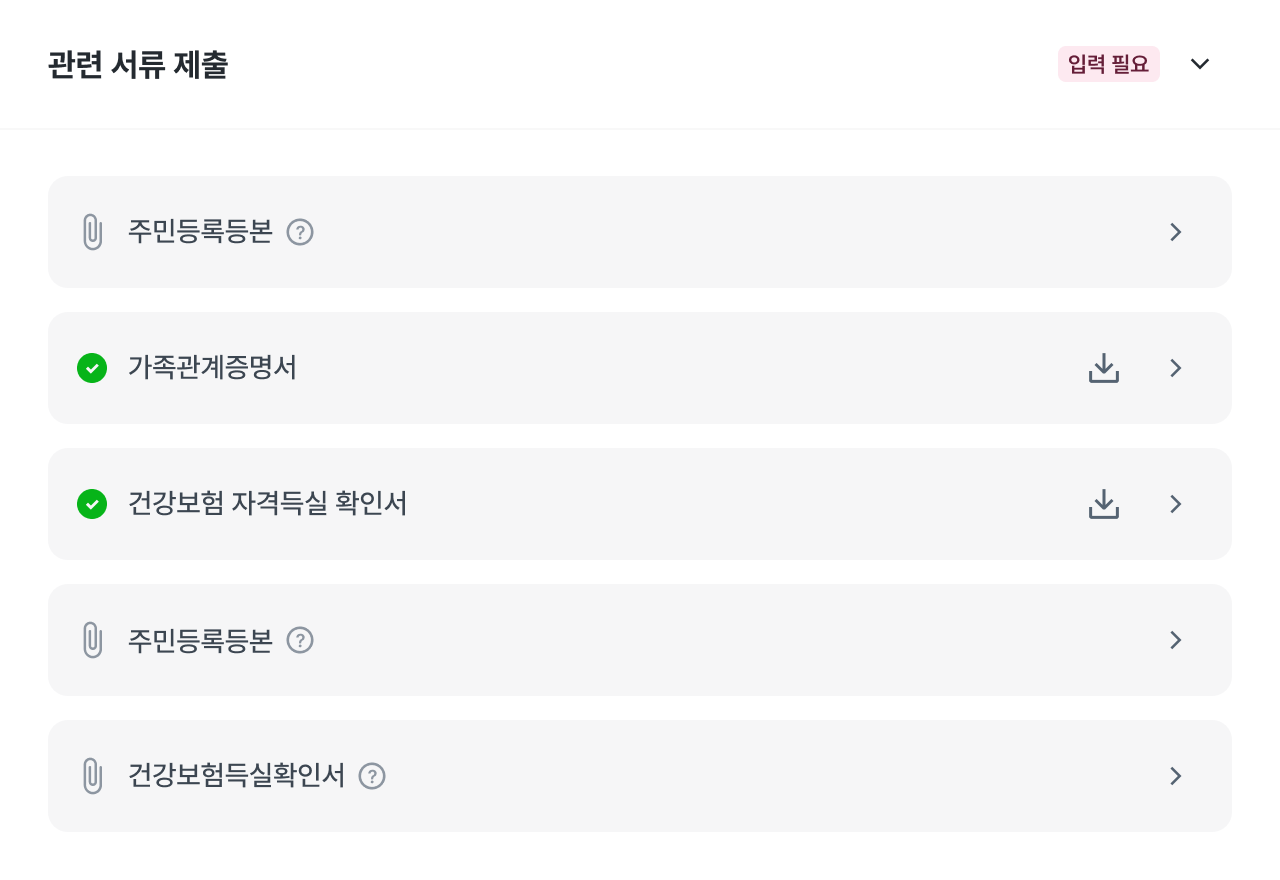Click the help icon on the first 주민등록등본
The image size is (1280, 880).
click(300, 232)
